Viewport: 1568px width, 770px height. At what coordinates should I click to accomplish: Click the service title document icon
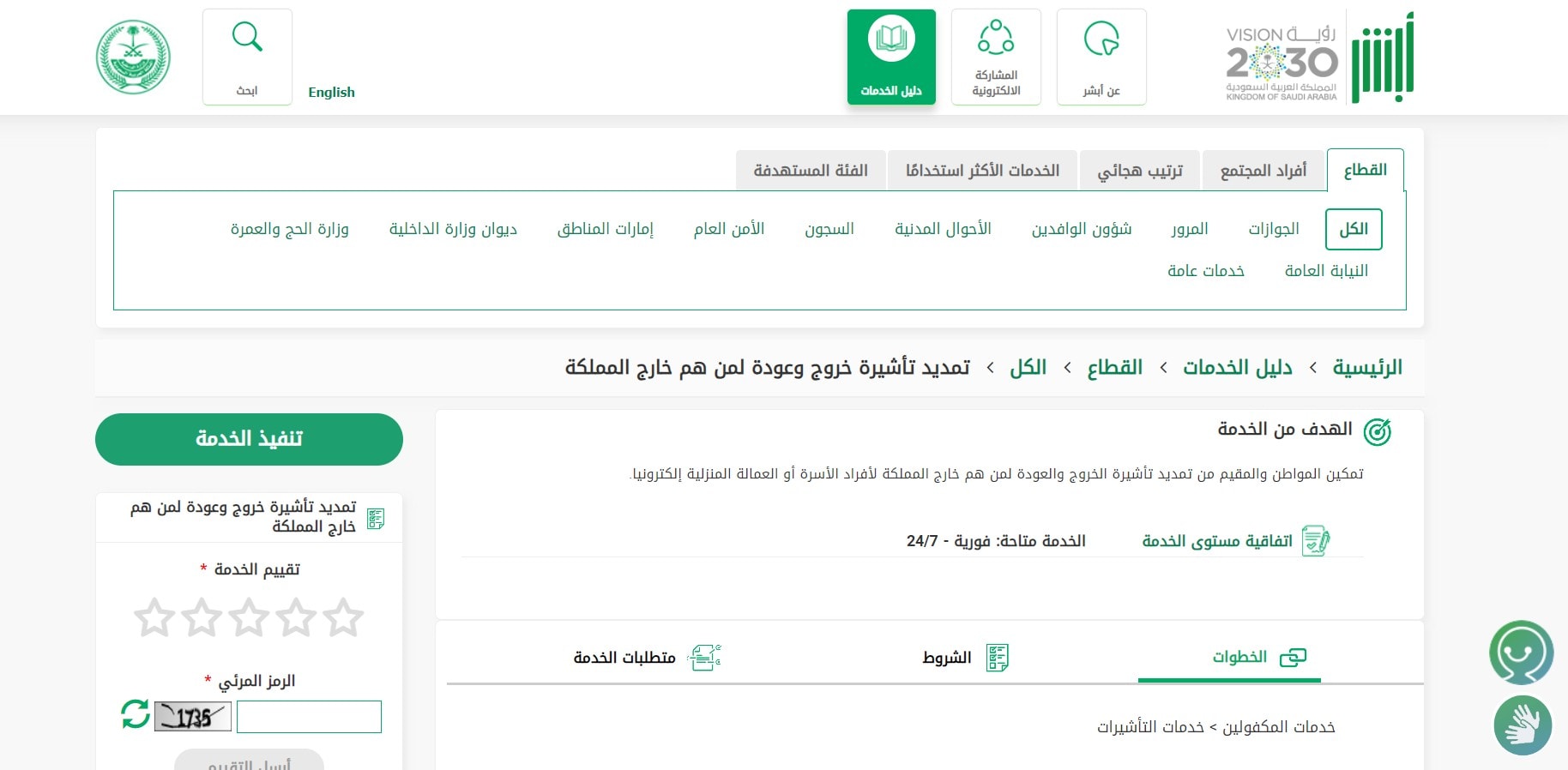pyautogui.click(x=376, y=519)
